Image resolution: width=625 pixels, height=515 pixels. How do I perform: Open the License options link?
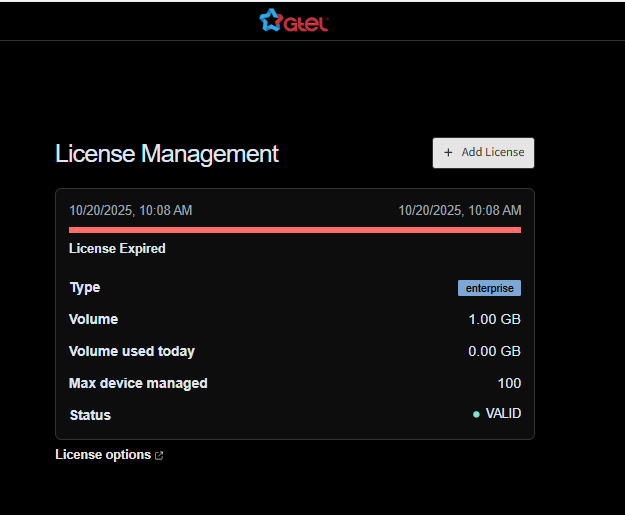coord(103,455)
